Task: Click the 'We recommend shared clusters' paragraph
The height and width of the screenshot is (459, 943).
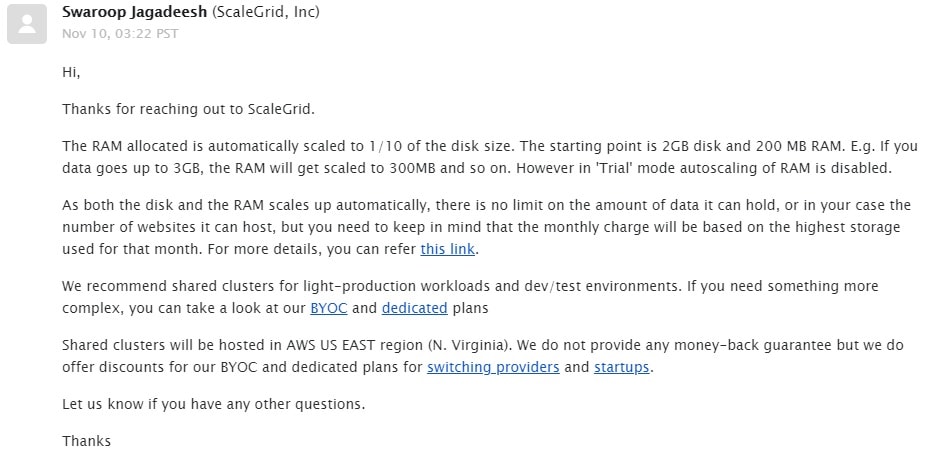Action: (470, 297)
